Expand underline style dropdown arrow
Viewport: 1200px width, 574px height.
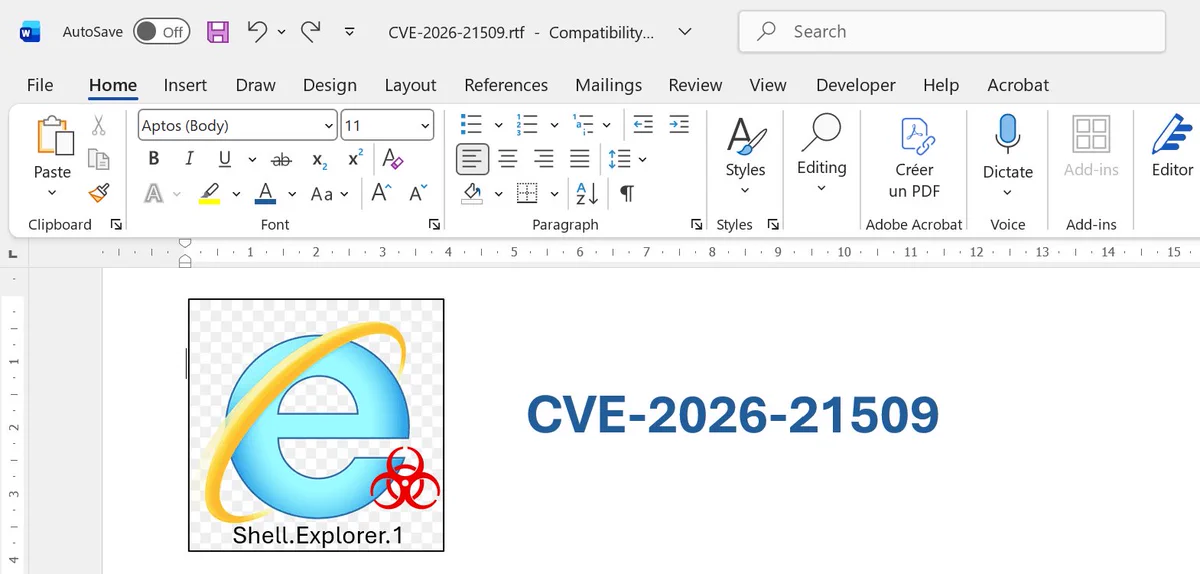click(x=251, y=160)
